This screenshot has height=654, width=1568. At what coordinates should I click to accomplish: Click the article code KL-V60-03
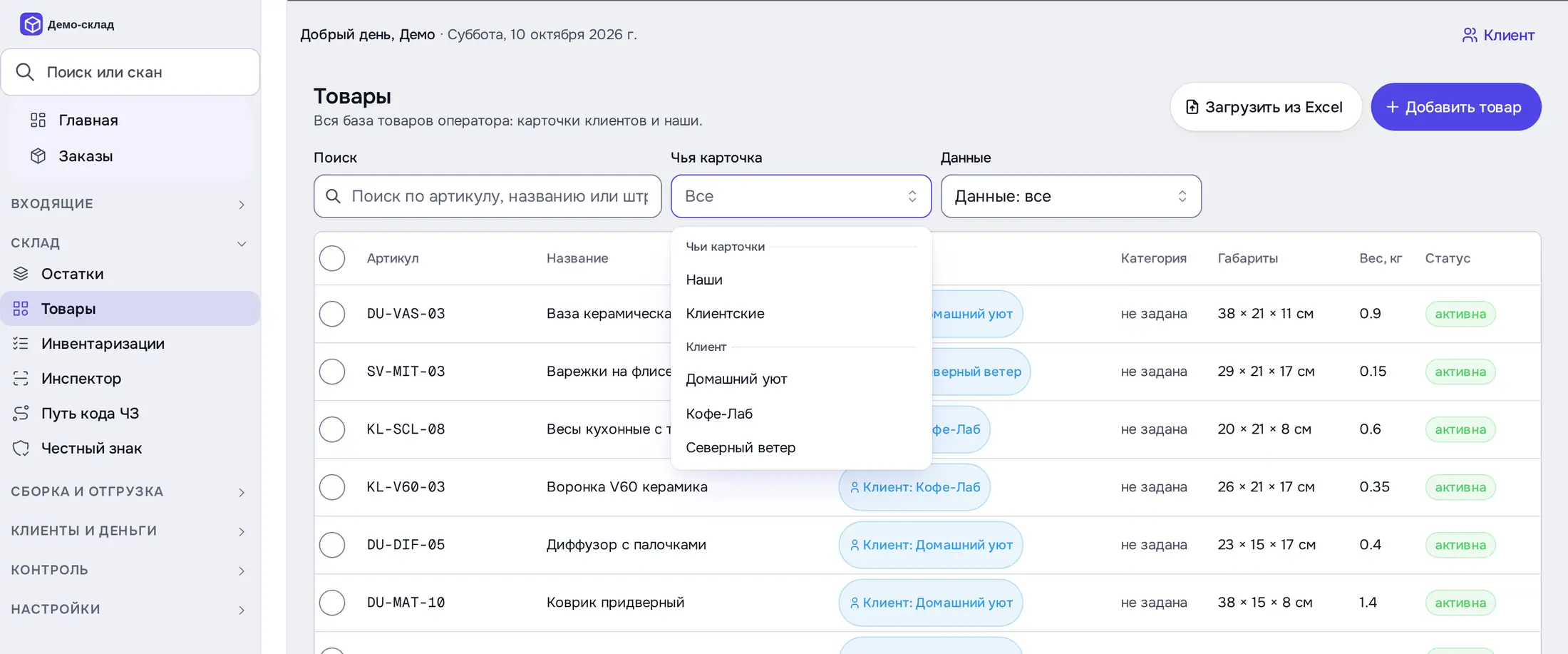point(406,487)
